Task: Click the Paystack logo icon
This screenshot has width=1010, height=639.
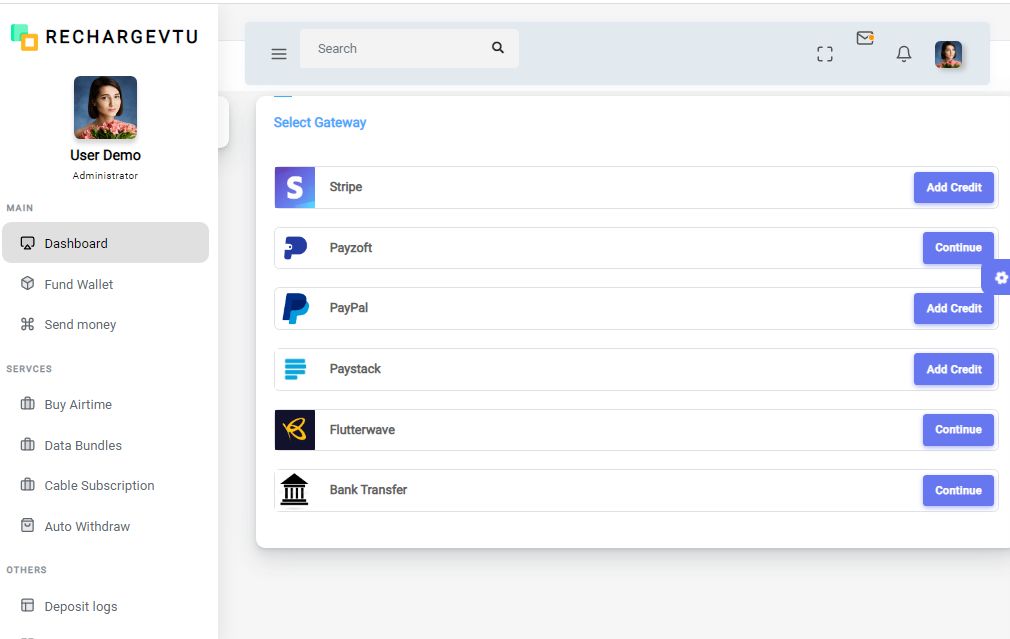Action: (x=295, y=369)
